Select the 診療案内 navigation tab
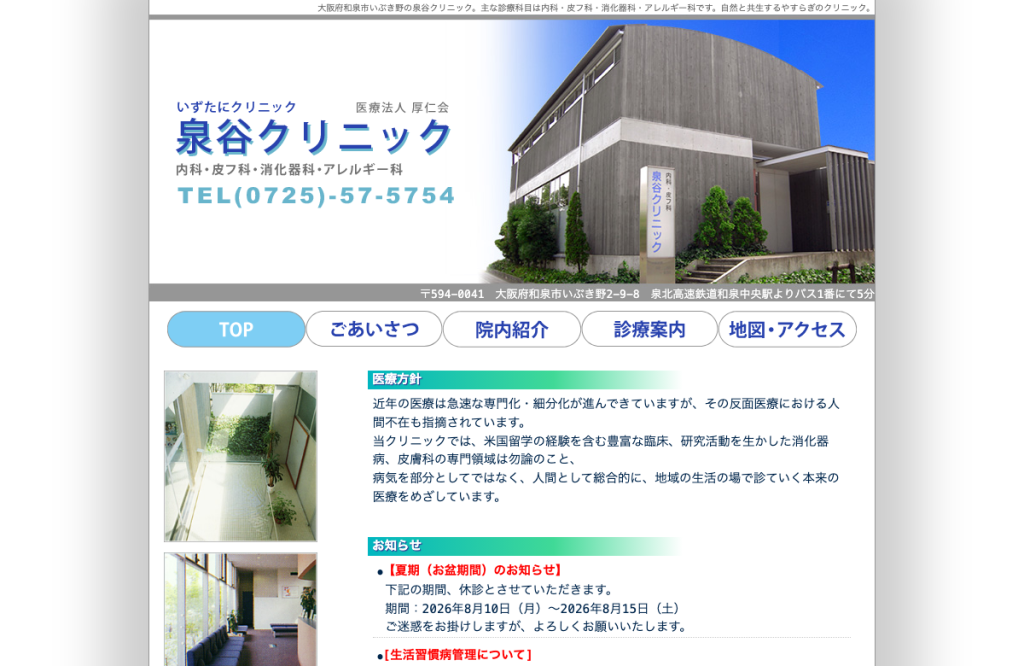 [650, 329]
